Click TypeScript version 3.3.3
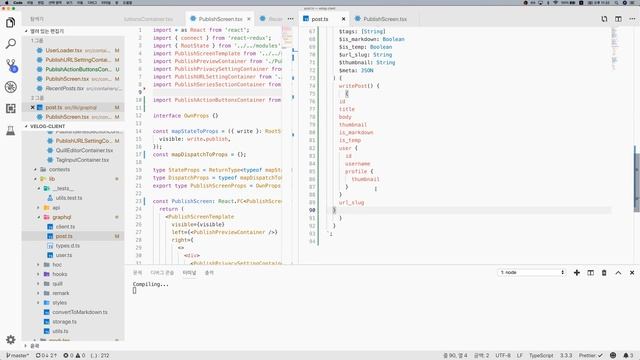Viewport: 640px width, 360px height. click(566, 356)
